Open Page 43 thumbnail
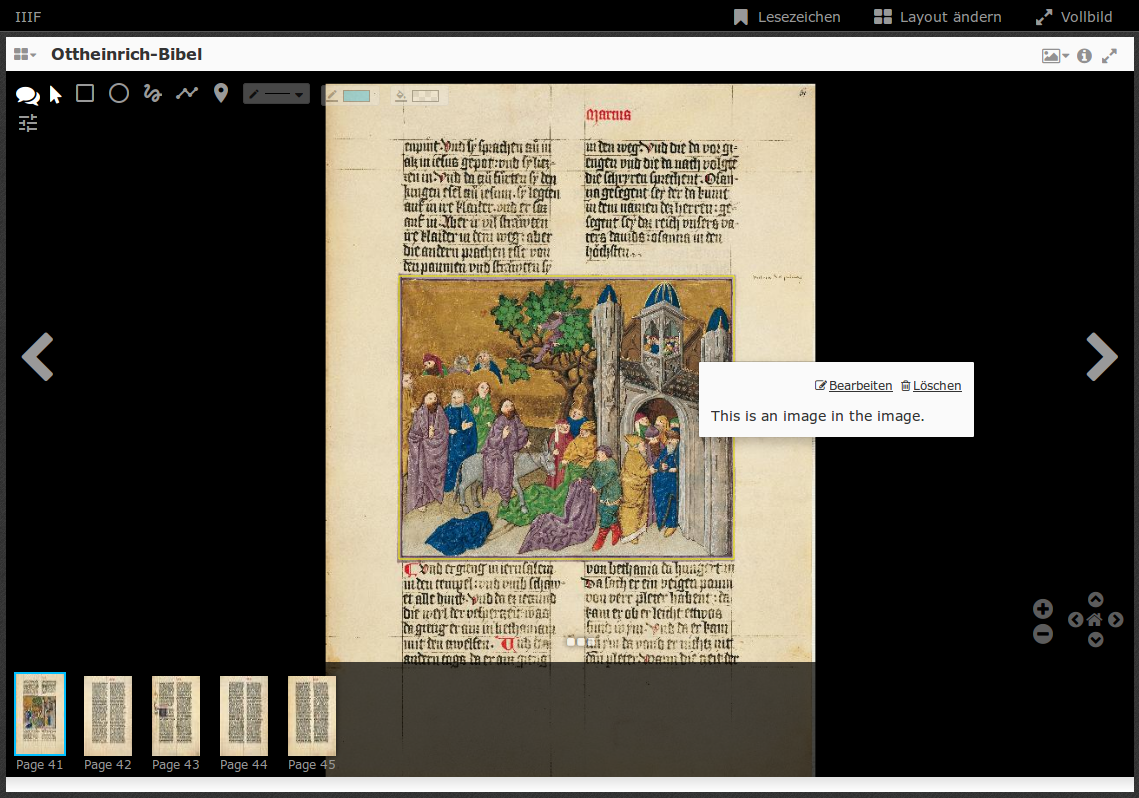The image size is (1139, 798). tap(176, 716)
